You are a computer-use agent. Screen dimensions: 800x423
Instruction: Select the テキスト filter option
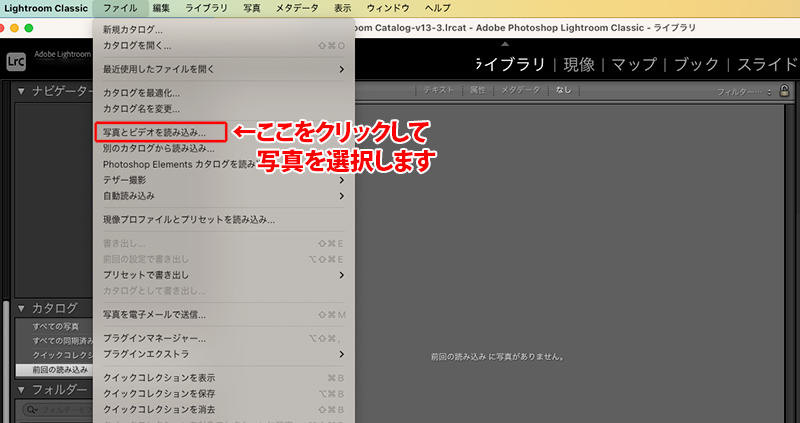(x=438, y=90)
